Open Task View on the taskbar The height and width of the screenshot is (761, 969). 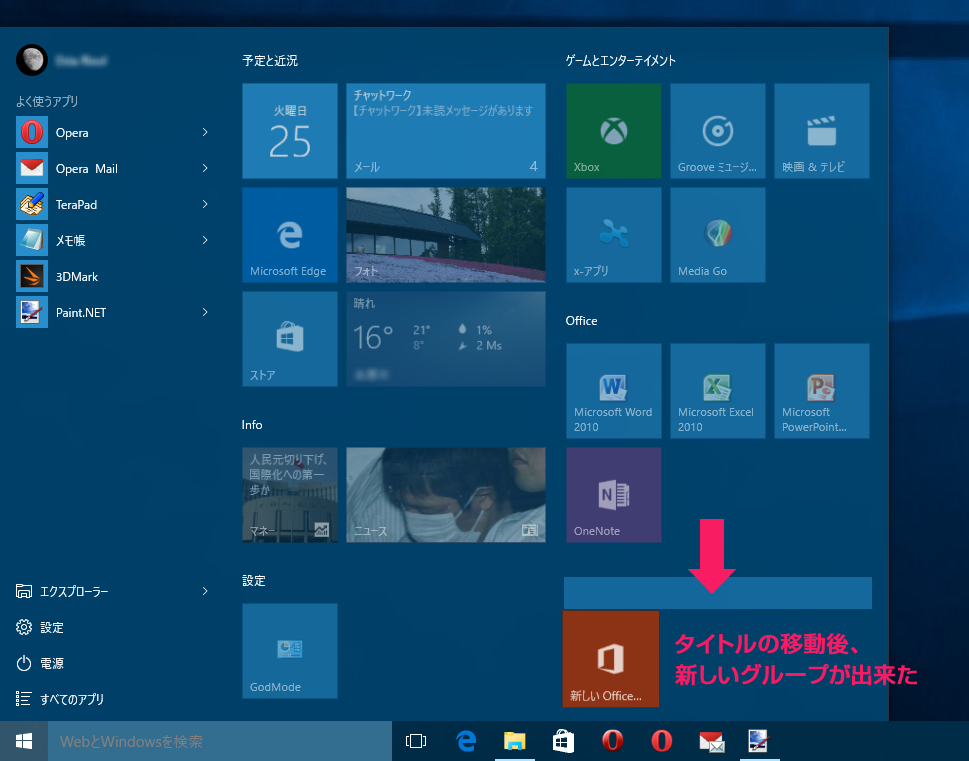416,741
